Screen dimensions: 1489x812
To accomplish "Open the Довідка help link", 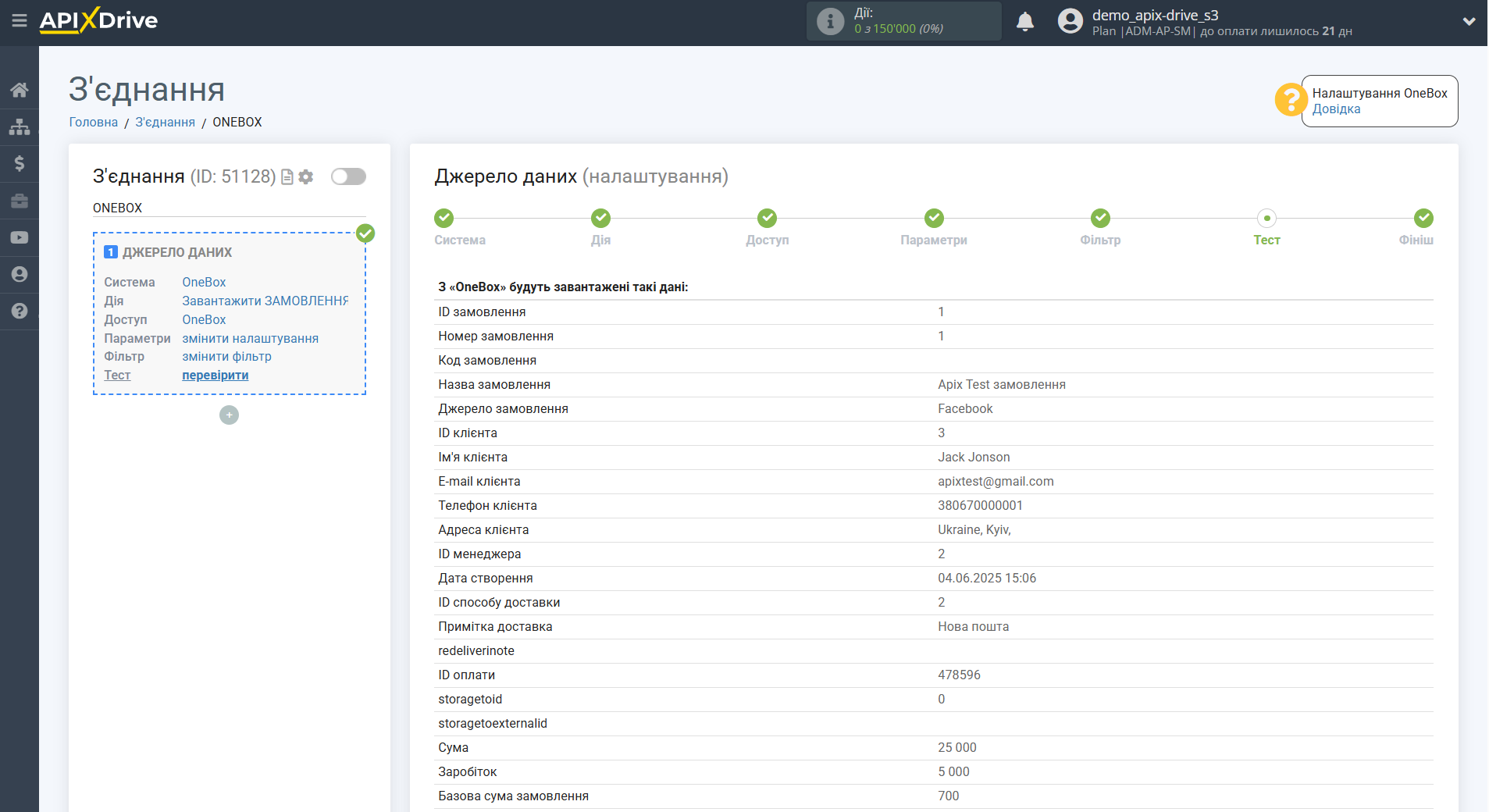I will (1336, 109).
